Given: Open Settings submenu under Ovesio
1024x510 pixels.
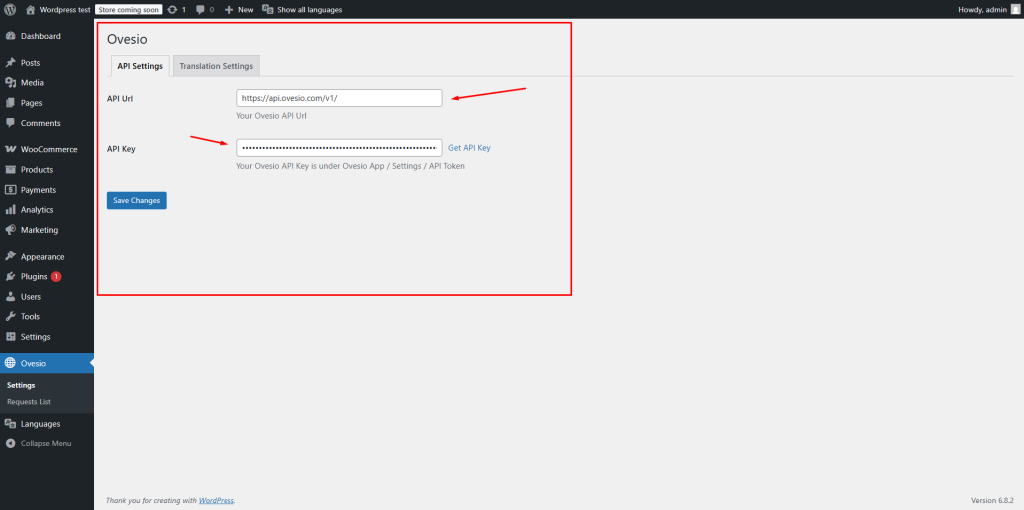Looking at the screenshot, I should click(x=21, y=385).
